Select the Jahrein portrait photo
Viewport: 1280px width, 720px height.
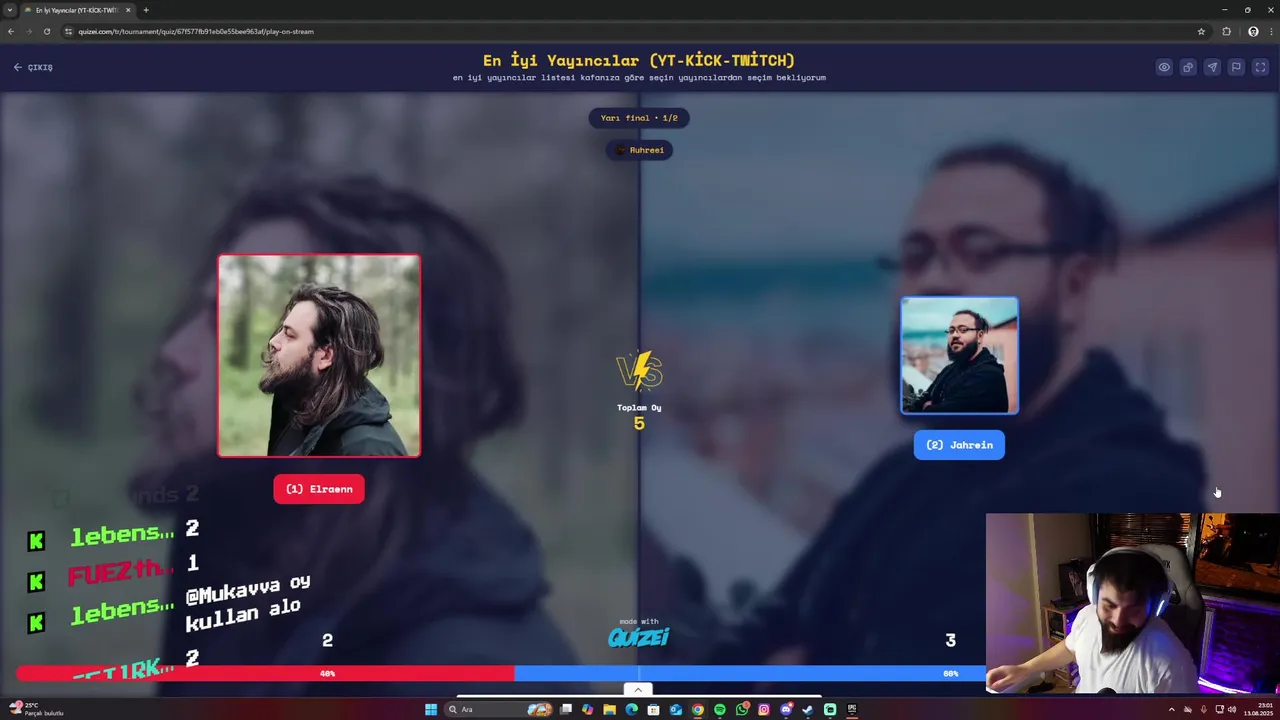959,355
